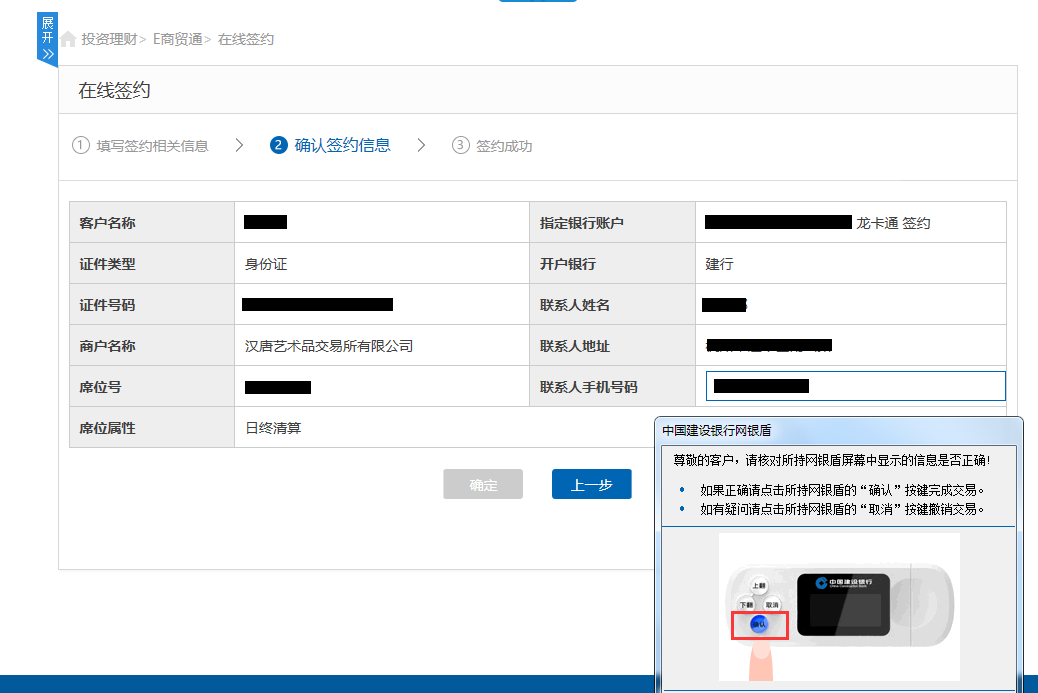1038x693 pixels.
Task: Click the 证件号码 label cell
Action: pyautogui.click(x=152, y=305)
